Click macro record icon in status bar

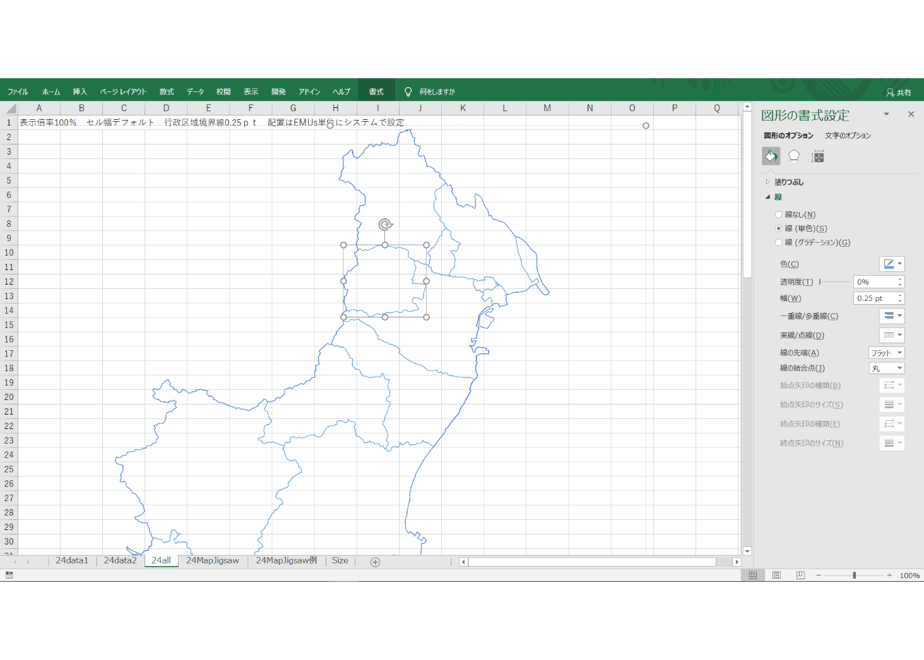pos(9,575)
